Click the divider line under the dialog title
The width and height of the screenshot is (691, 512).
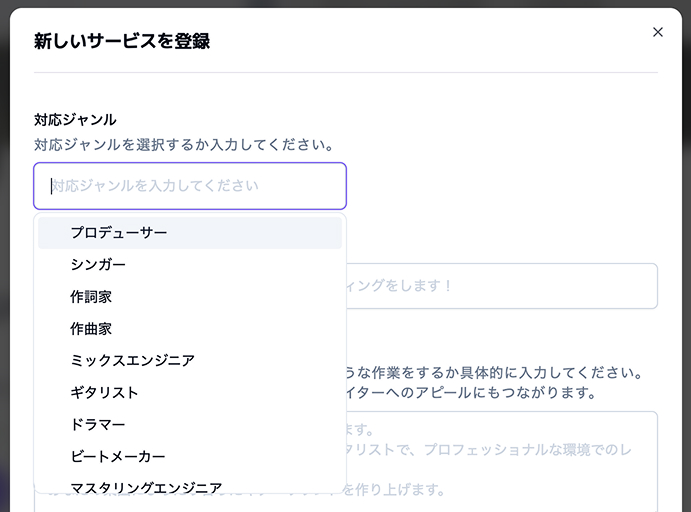(x=345, y=72)
